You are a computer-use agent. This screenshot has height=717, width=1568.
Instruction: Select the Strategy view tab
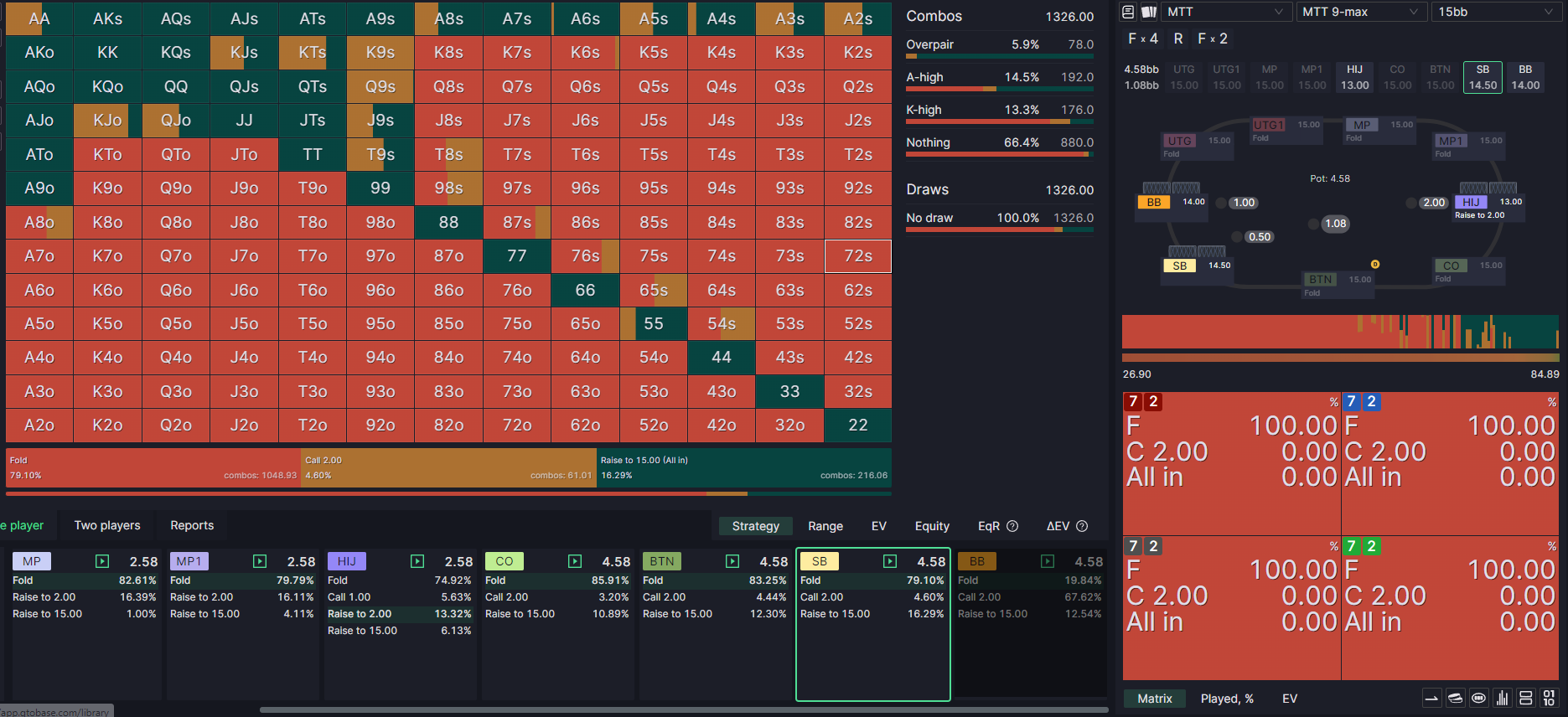point(756,526)
